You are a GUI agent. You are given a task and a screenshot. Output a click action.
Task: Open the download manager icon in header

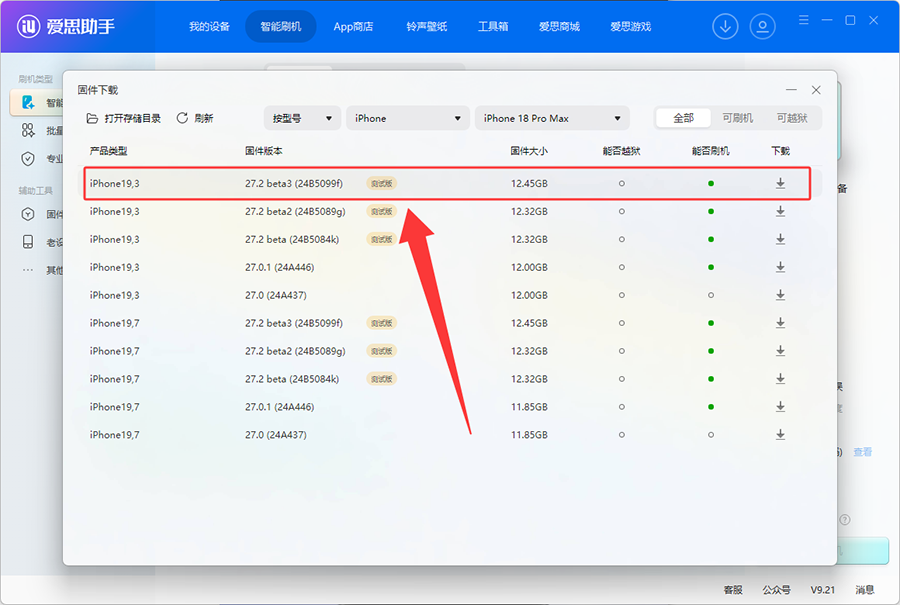coord(725,26)
